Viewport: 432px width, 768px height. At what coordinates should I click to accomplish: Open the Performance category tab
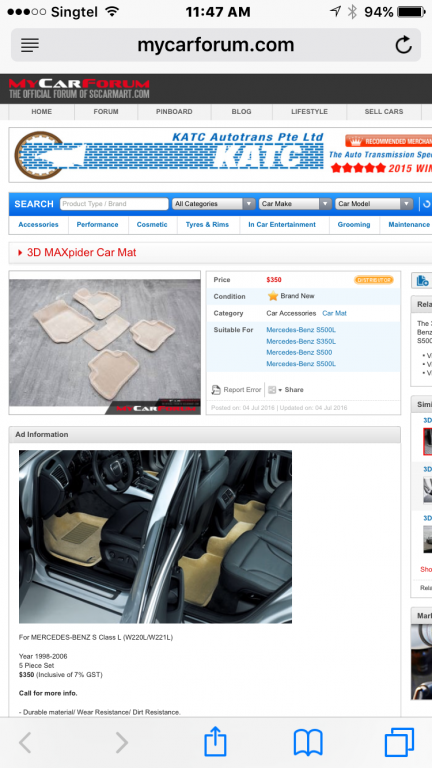(97, 224)
